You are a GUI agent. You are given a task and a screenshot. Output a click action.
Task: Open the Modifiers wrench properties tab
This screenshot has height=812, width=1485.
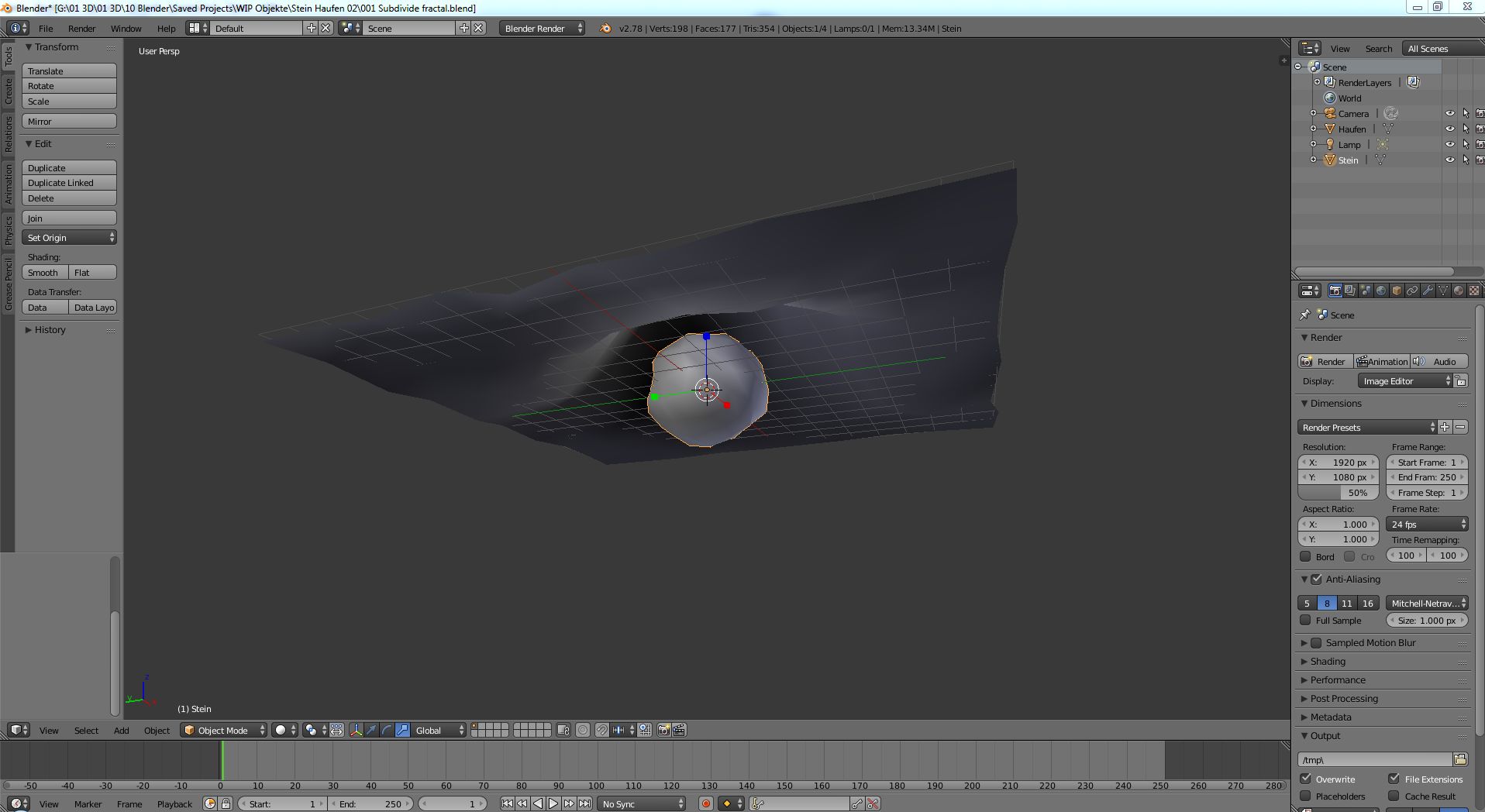click(1428, 291)
